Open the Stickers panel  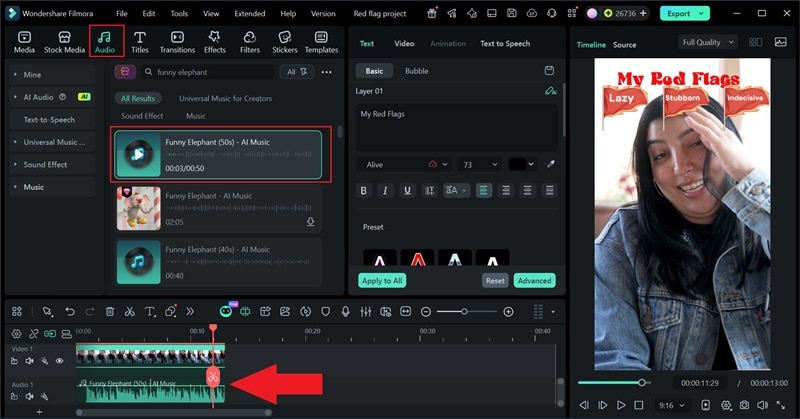pos(285,42)
